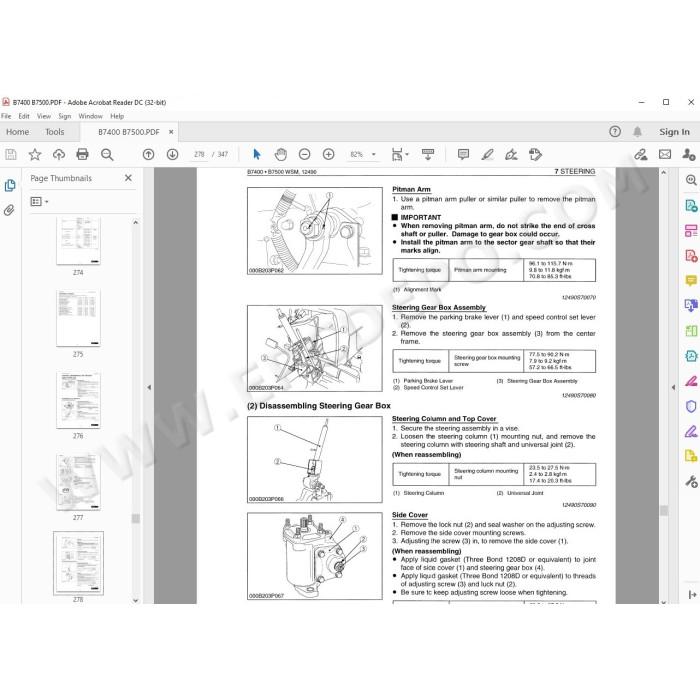Zoom in with the plus button

[x=329, y=154]
